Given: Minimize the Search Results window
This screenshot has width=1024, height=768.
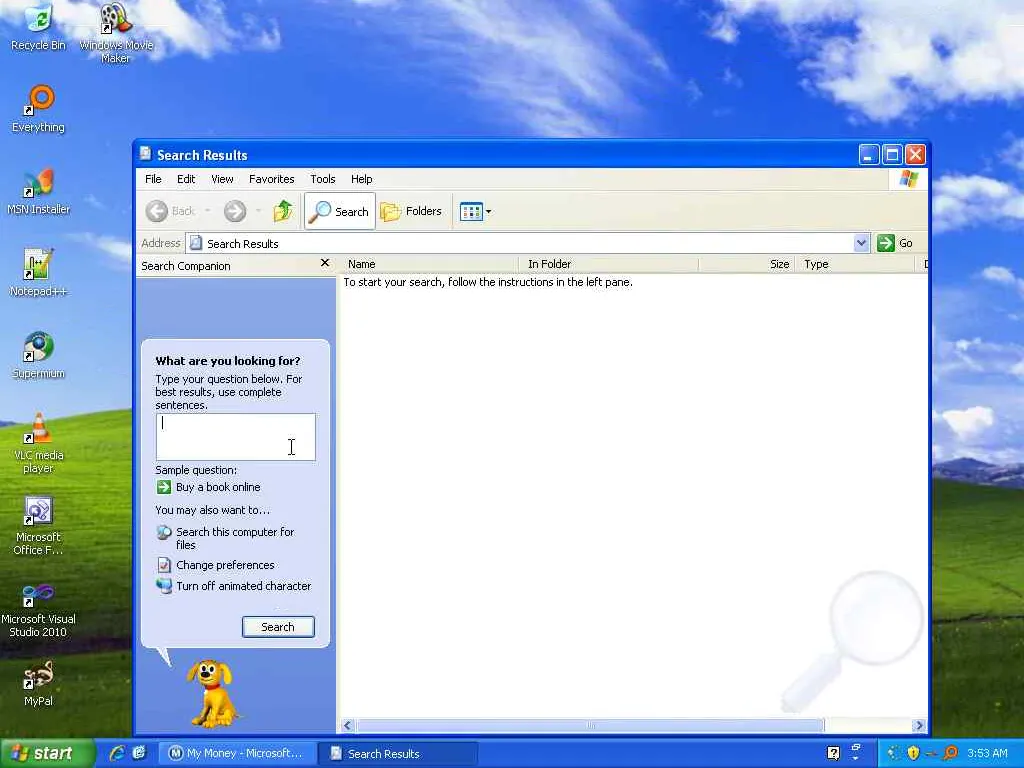Looking at the screenshot, I should click(x=869, y=155).
